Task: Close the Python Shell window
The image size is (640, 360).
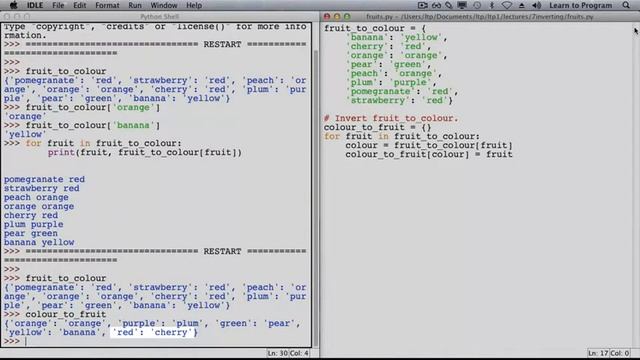Action: (7, 17)
